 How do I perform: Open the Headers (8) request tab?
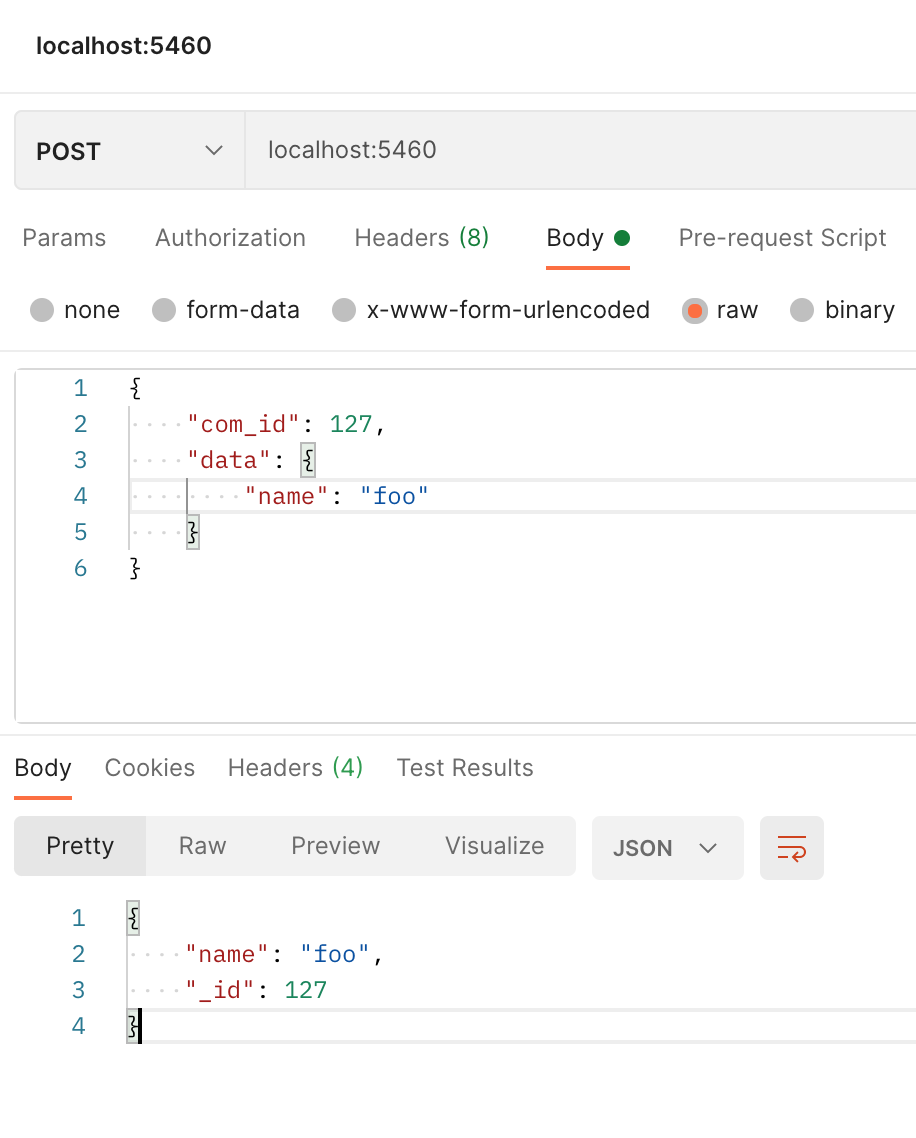tap(420, 238)
